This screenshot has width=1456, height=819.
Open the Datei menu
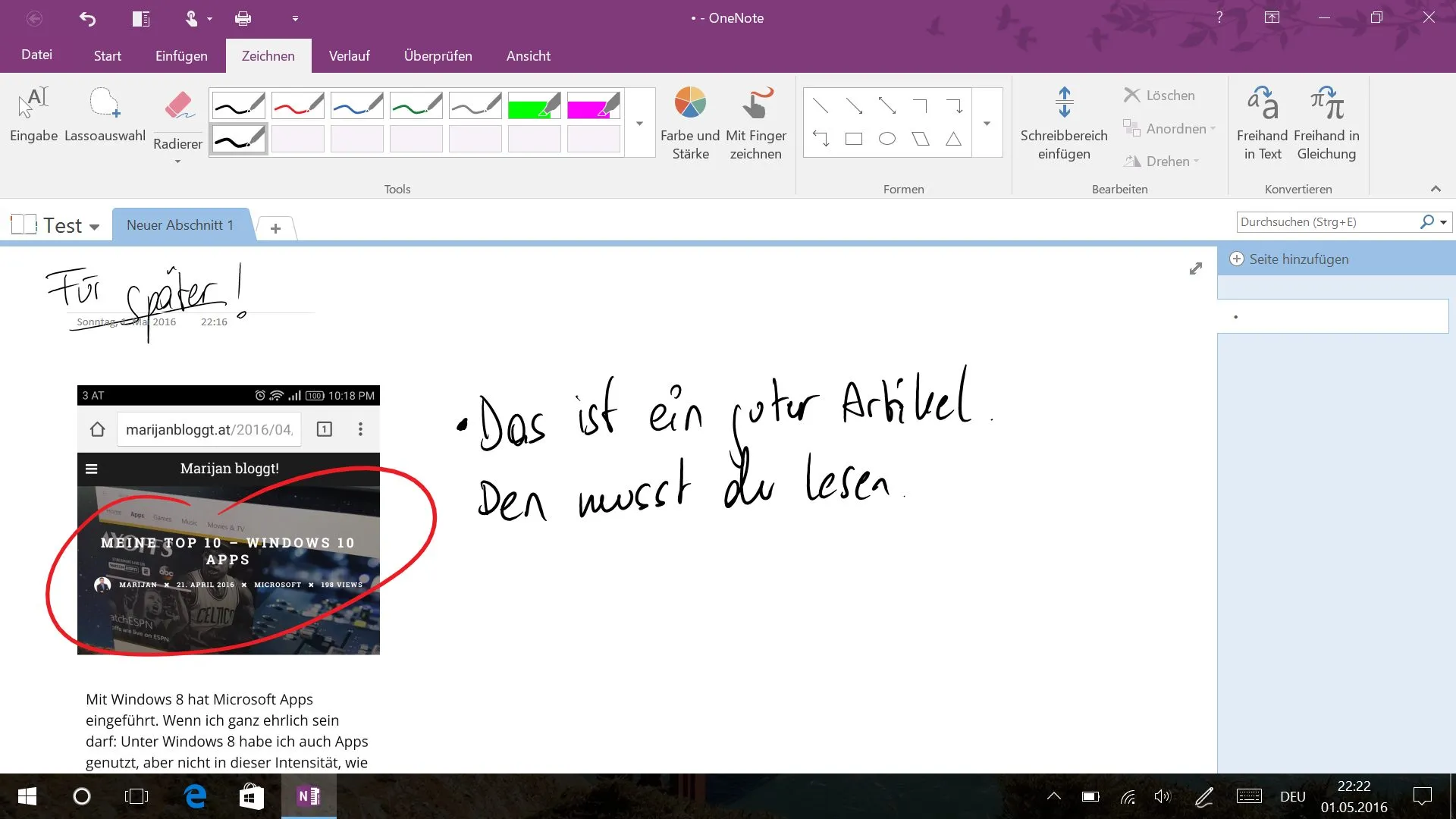point(36,55)
